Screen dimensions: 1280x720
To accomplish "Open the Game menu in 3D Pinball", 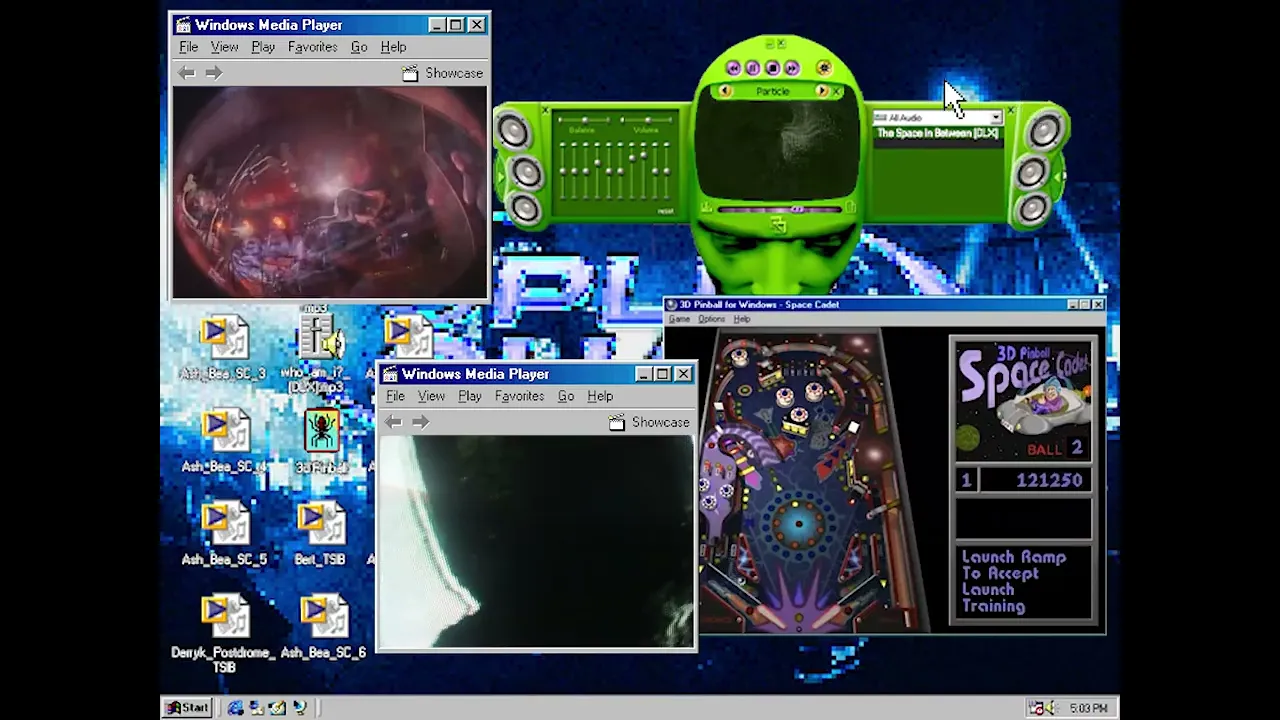I will [x=679, y=319].
